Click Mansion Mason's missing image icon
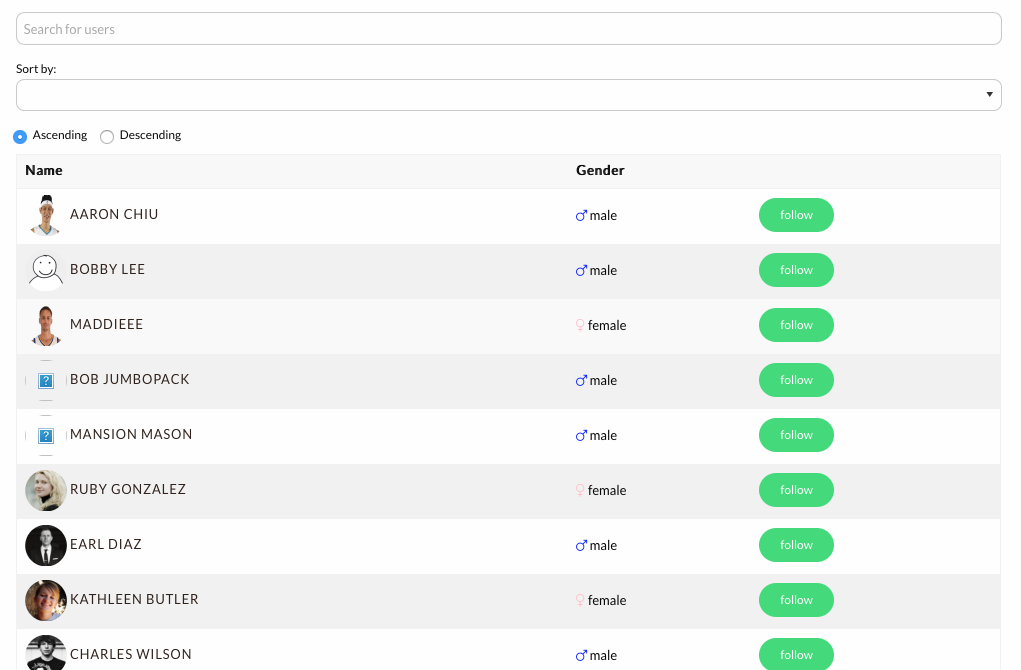This screenshot has width=1021, height=670. 46,435
